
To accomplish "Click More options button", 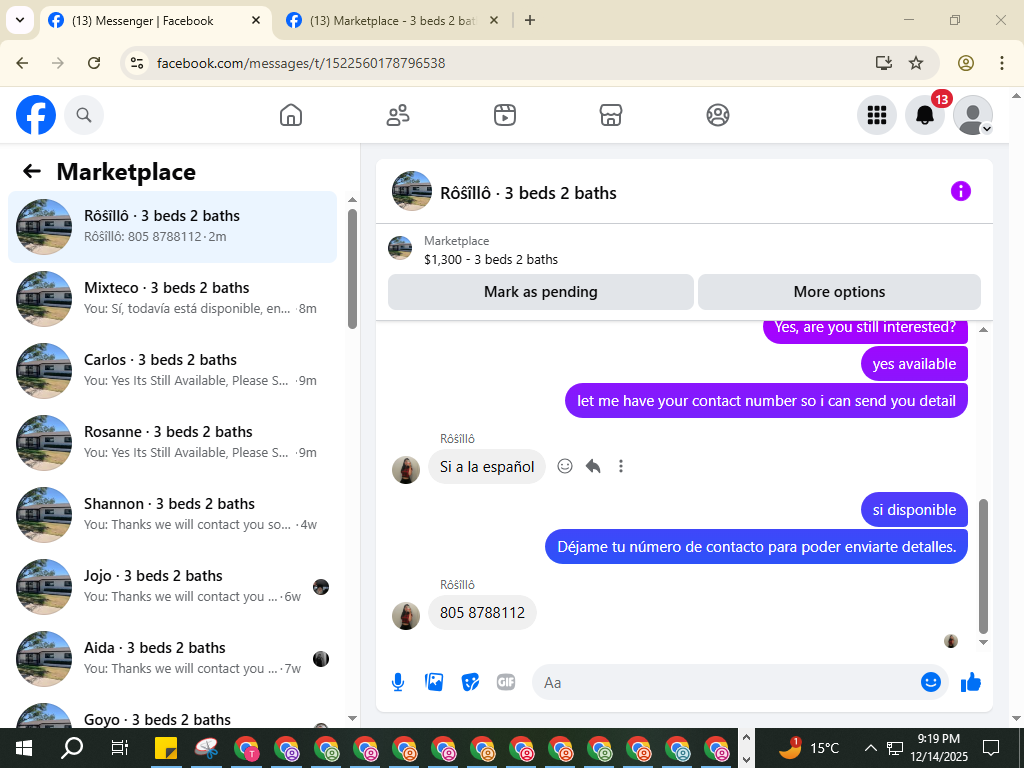I will pyautogui.click(x=839, y=292).
